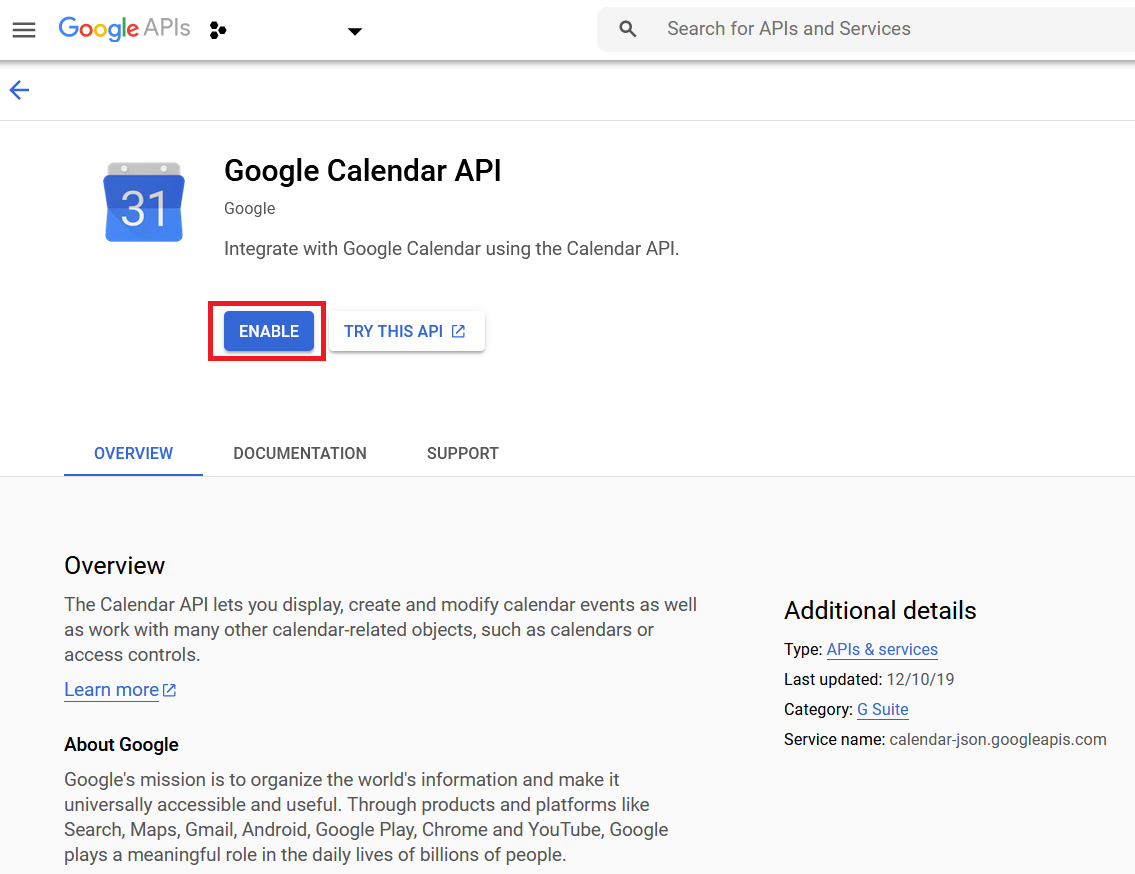Open the hamburger navigation menu

(x=24, y=30)
